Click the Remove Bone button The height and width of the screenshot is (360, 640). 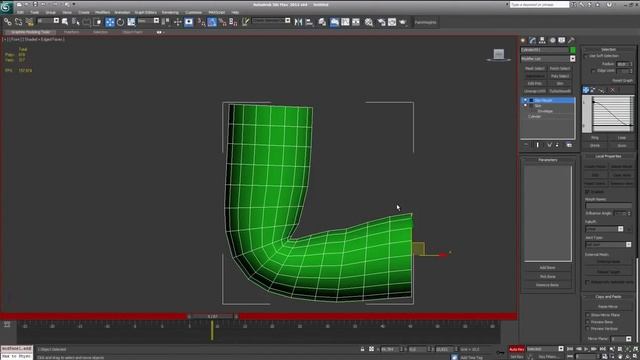point(547,285)
